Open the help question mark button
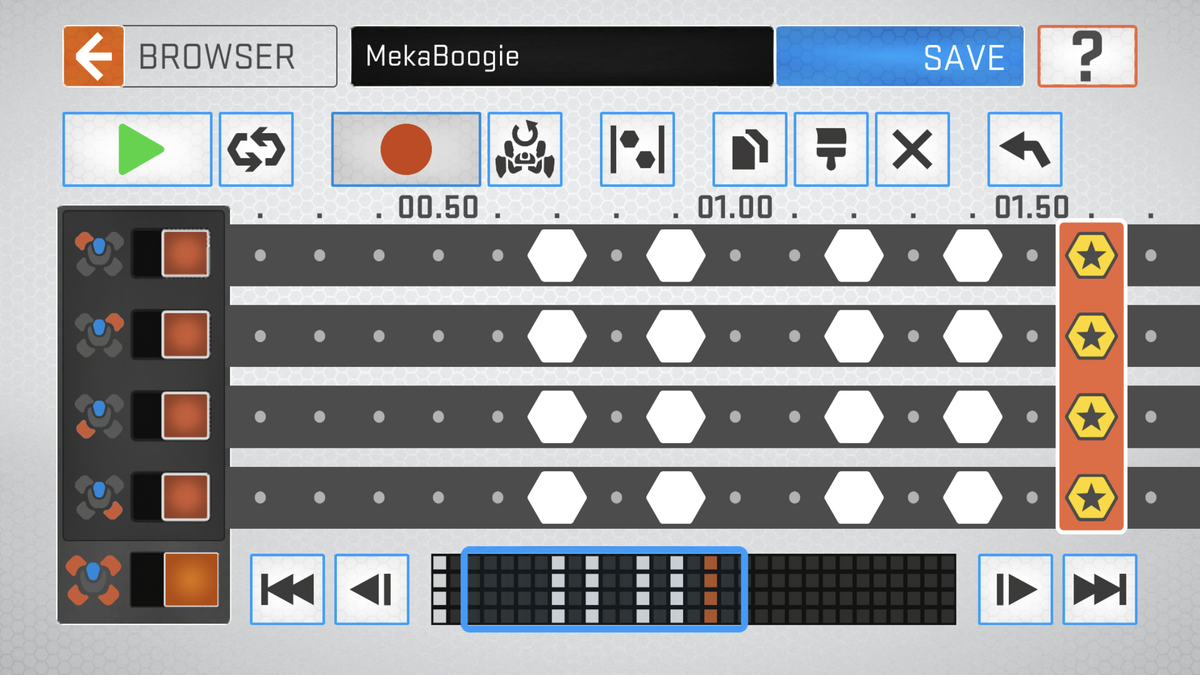 point(1087,57)
